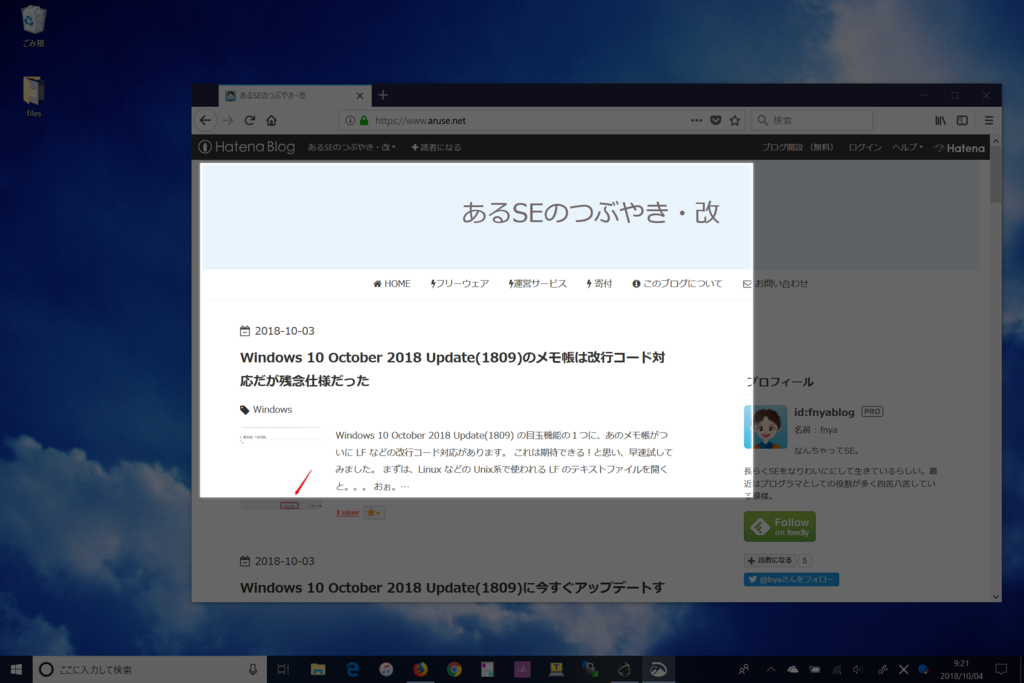Open the フリーウェア navigation menu
The height and width of the screenshot is (683, 1024).
pyautogui.click(x=459, y=283)
